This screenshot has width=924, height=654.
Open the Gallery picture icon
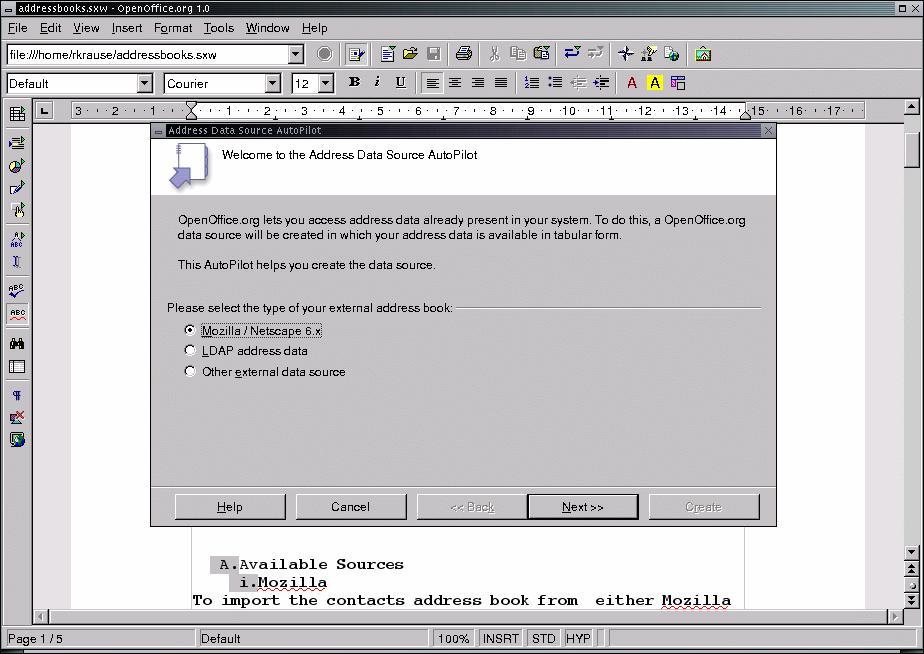(703, 54)
